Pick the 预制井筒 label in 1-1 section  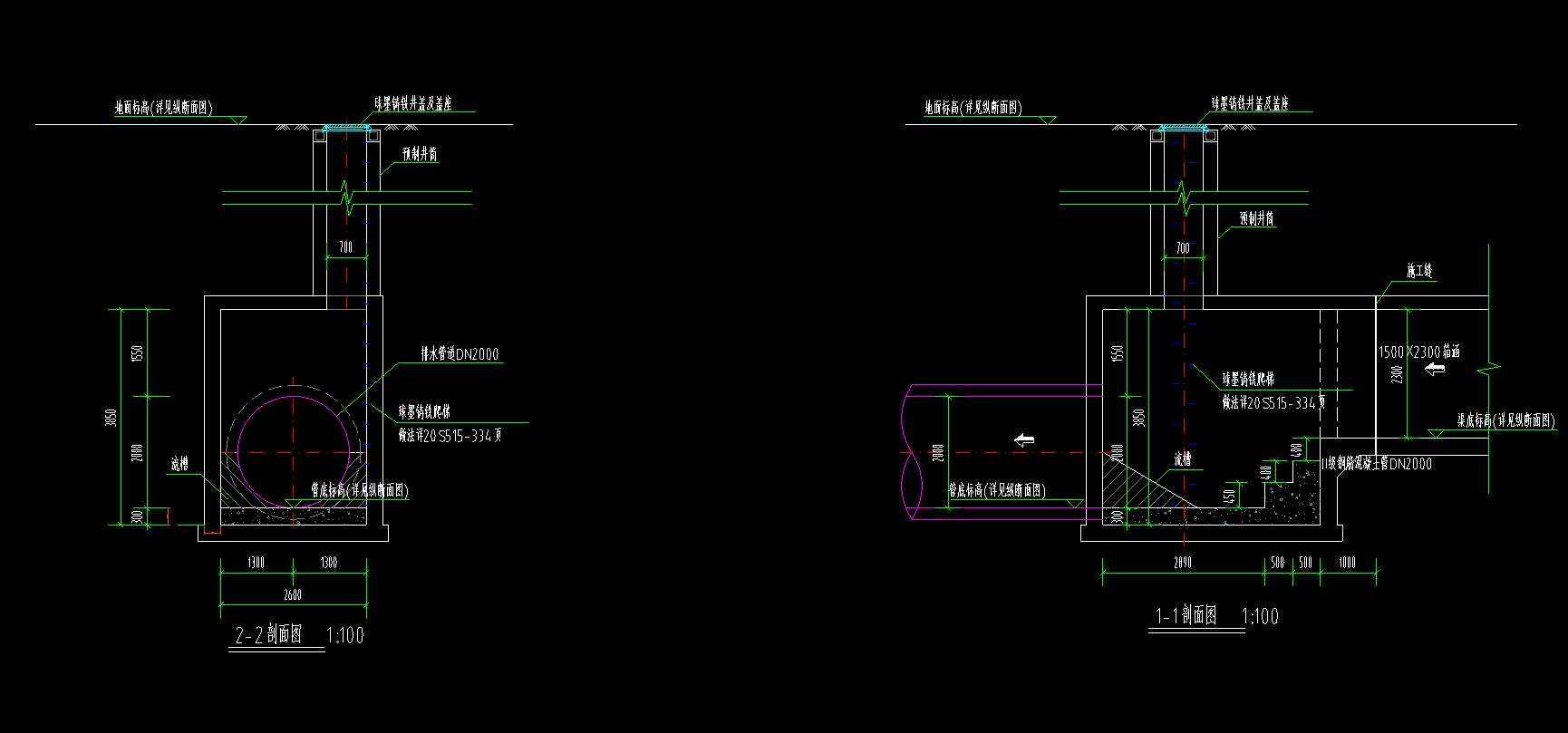coord(1257,218)
